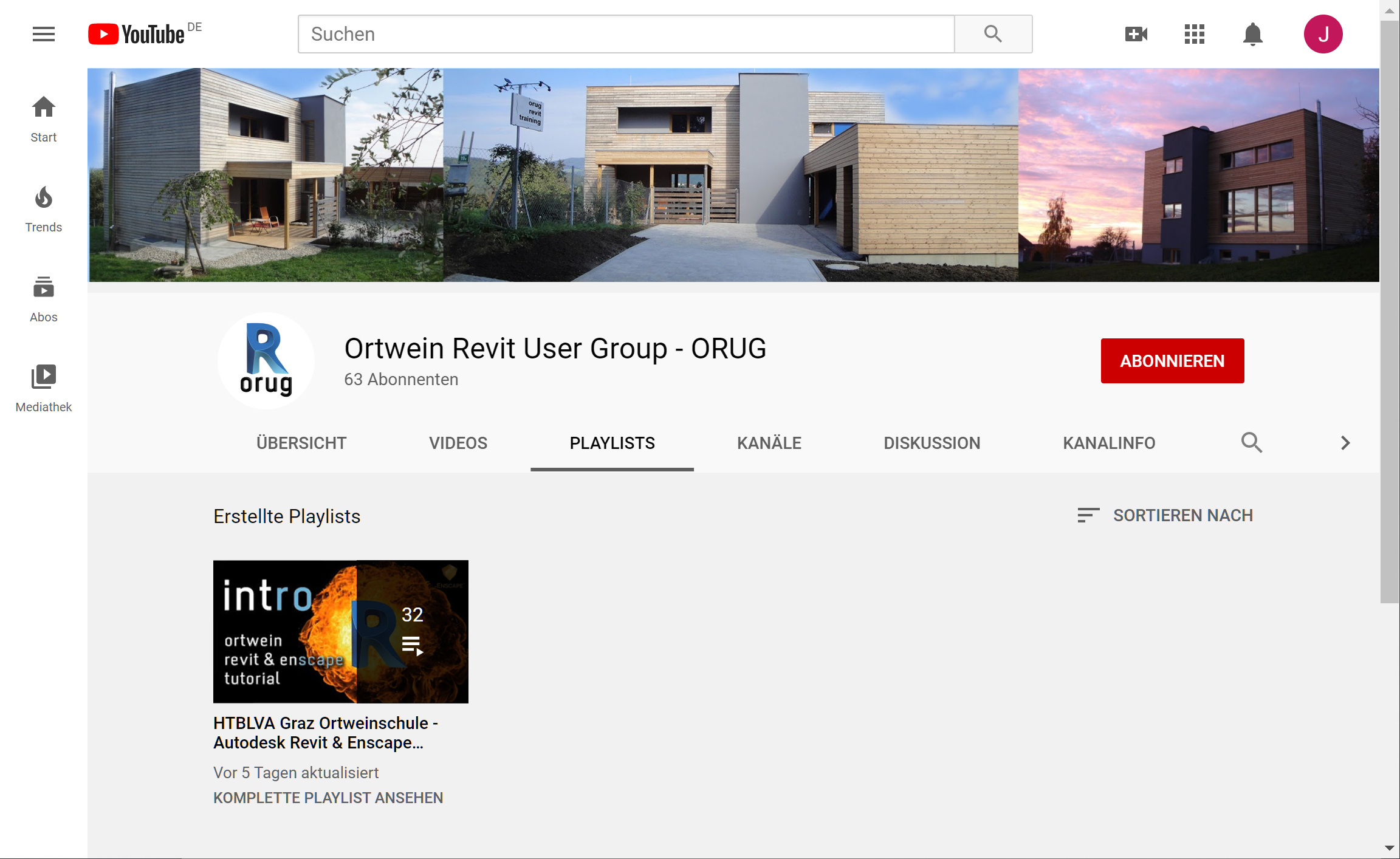The width and height of the screenshot is (1400, 859).
Task: Open the intro revit & enscape playlist thumbnail
Action: pyautogui.click(x=340, y=632)
